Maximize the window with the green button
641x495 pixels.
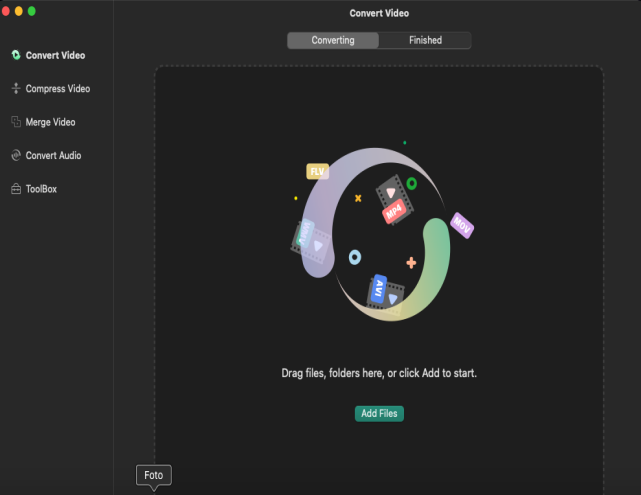[x=31, y=11]
